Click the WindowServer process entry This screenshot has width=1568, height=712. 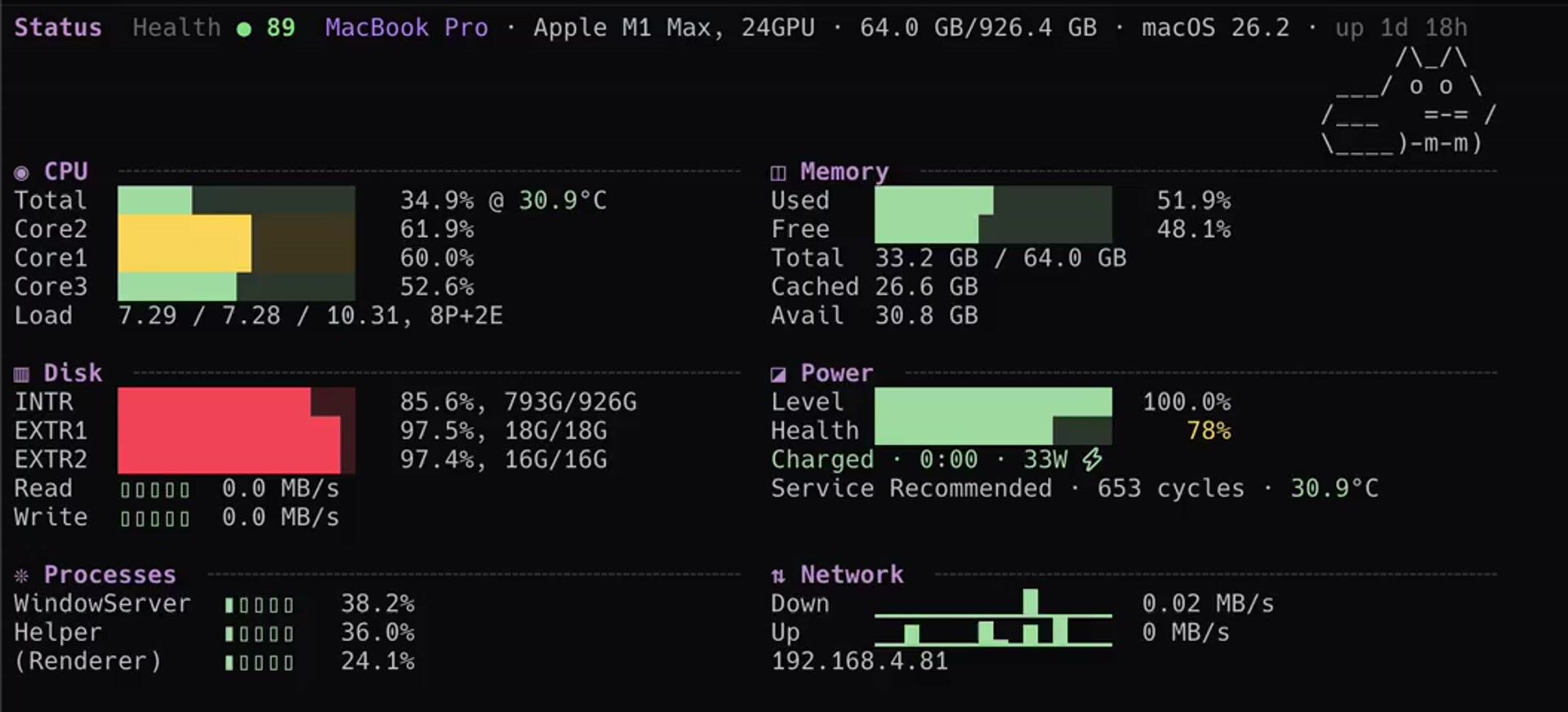tap(102, 604)
